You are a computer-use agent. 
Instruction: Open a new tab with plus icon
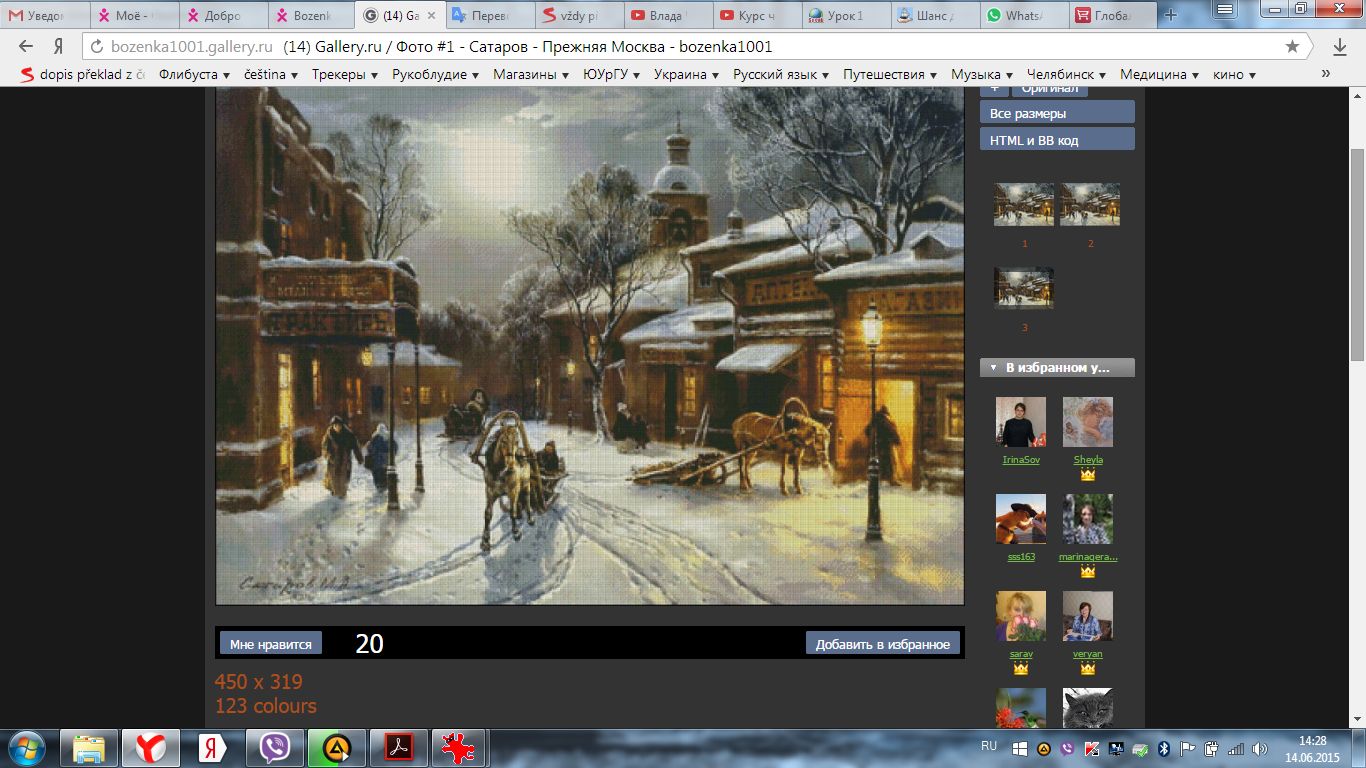(1171, 15)
